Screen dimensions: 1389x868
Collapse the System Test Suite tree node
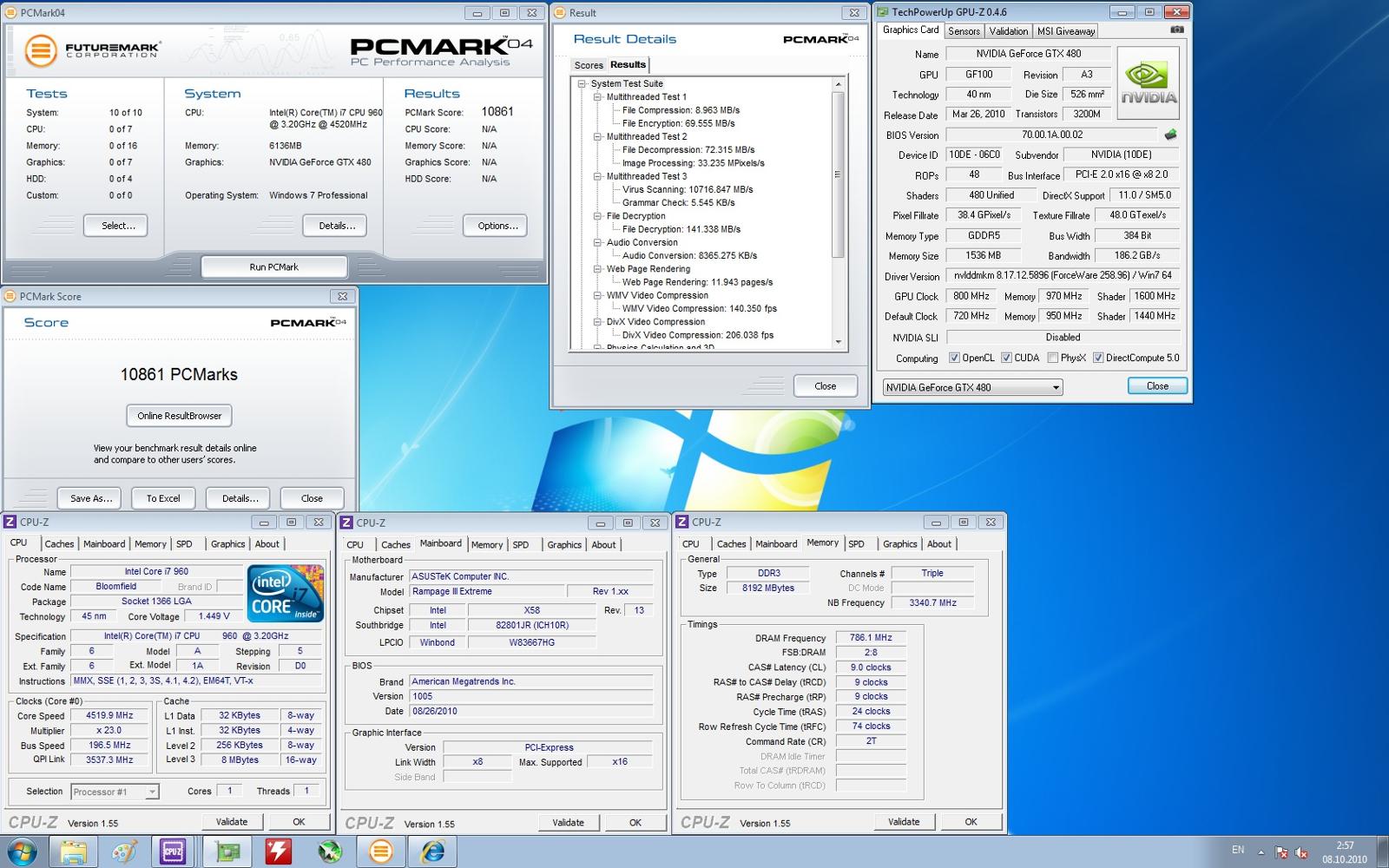[582, 84]
